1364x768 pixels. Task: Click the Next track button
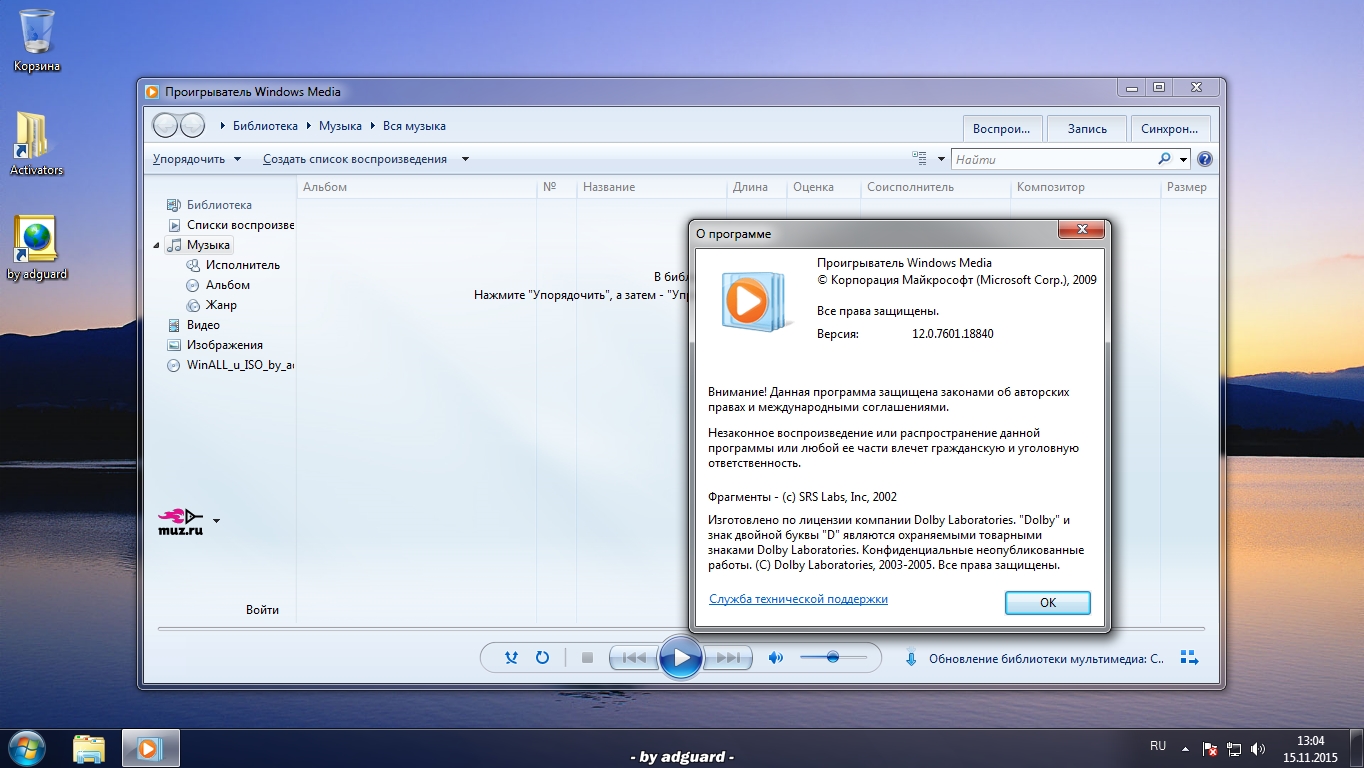[x=728, y=657]
